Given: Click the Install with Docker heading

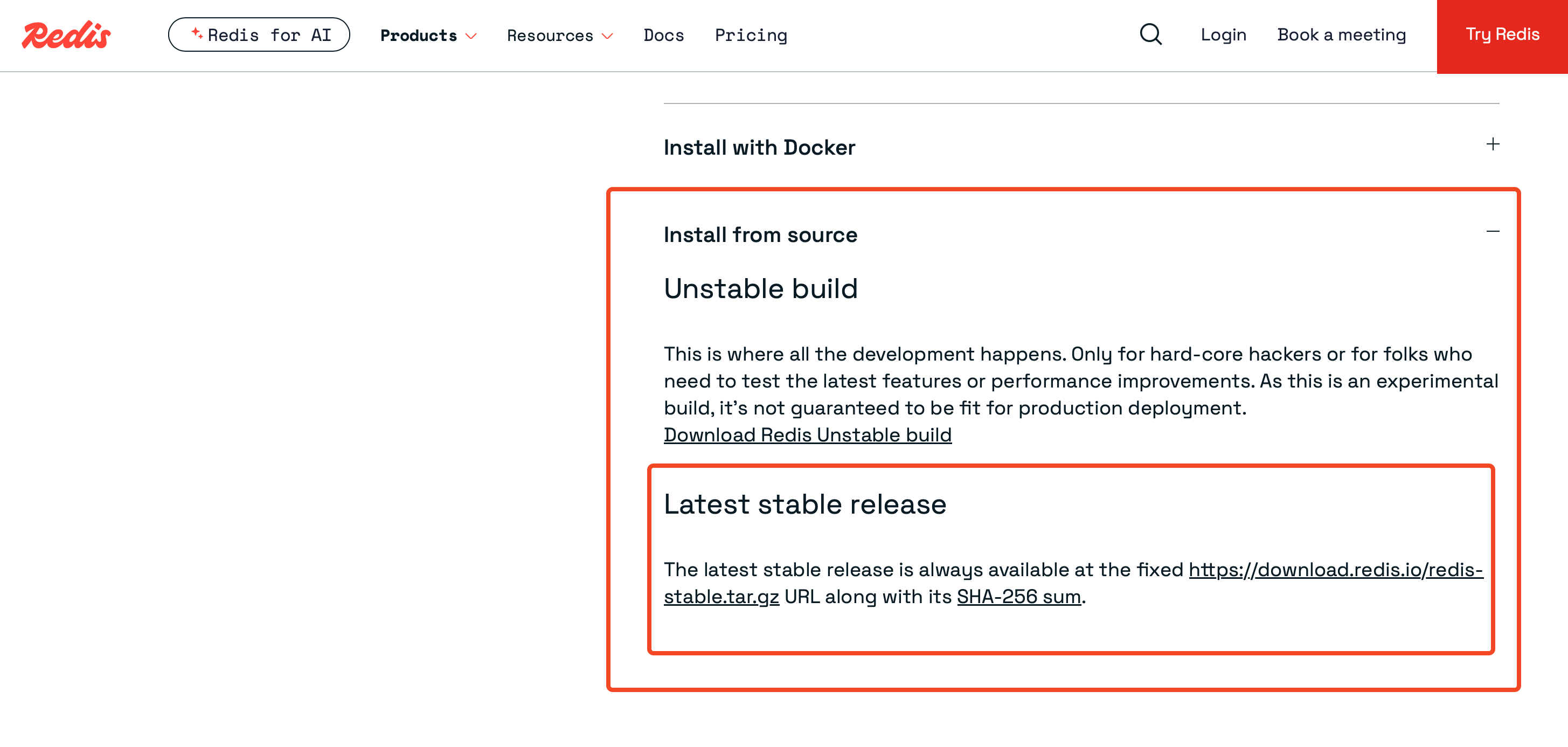Looking at the screenshot, I should tap(759, 147).
